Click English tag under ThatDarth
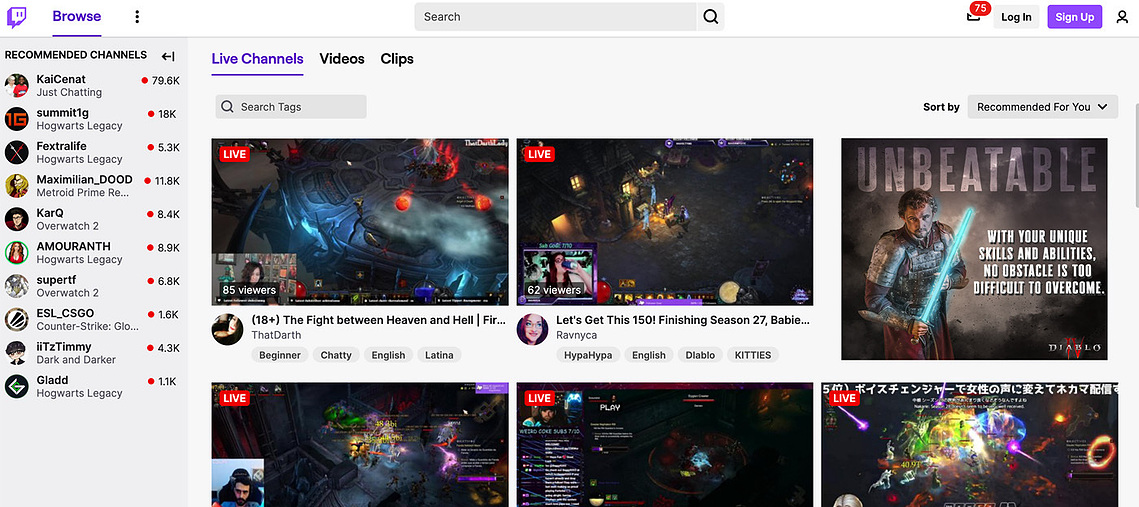The width and height of the screenshot is (1139, 507). pos(389,355)
